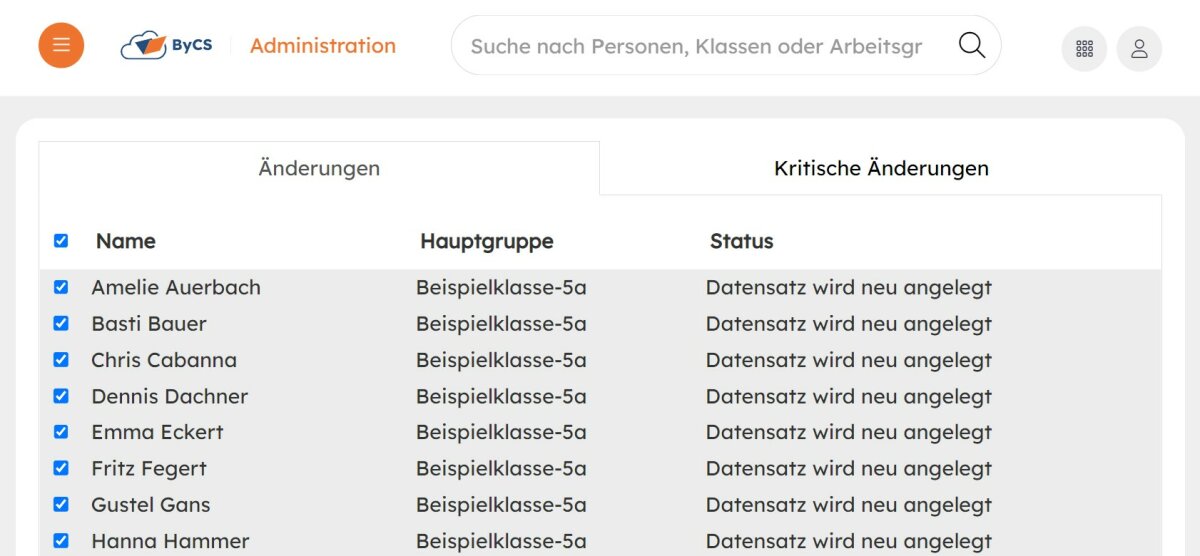Viewport: 1200px width, 556px height.
Task: Click the Status column header
Action: point(742,241)
